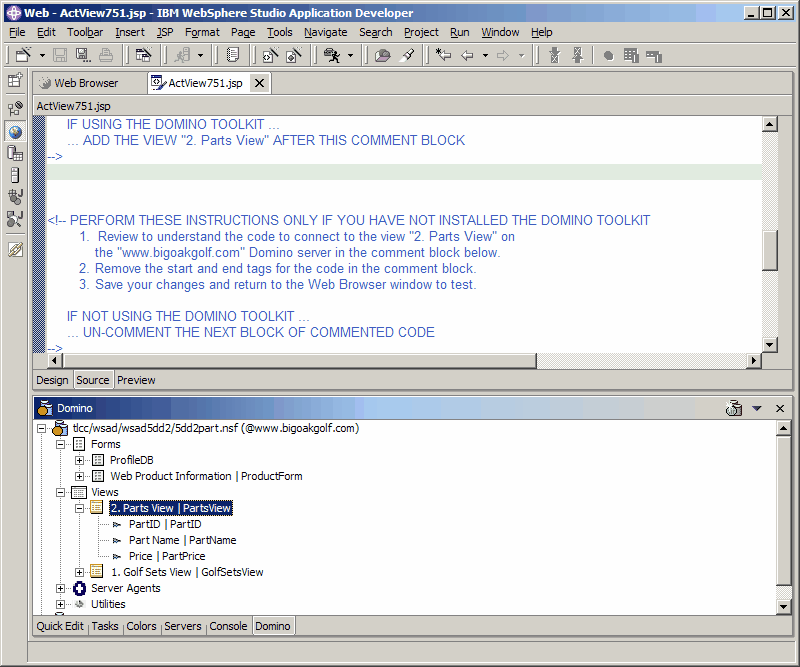Click the Domino view toolbar connection icon
The width and height of the screenshot is (800, 667).
click(734, 408)
